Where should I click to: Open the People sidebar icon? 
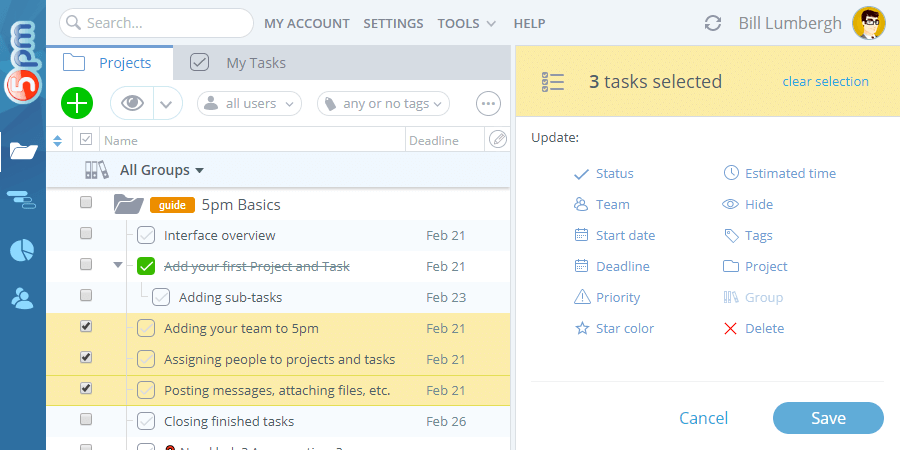click(22, 298)
